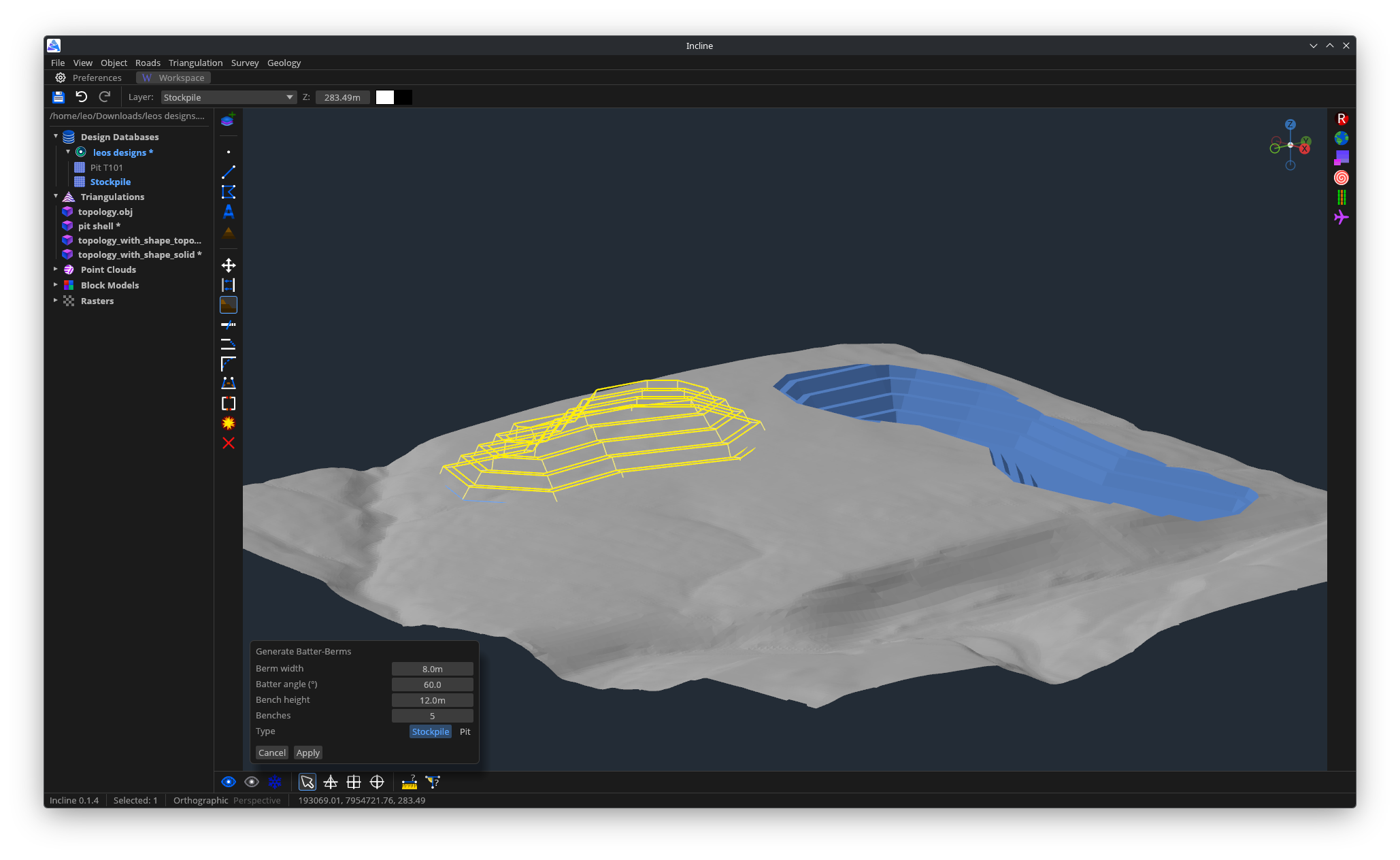Image resolution: width=1400 pixels, height=860 pixels.
Task: Click the triangle crosshair snap icon
Action: tap(331, 782)
